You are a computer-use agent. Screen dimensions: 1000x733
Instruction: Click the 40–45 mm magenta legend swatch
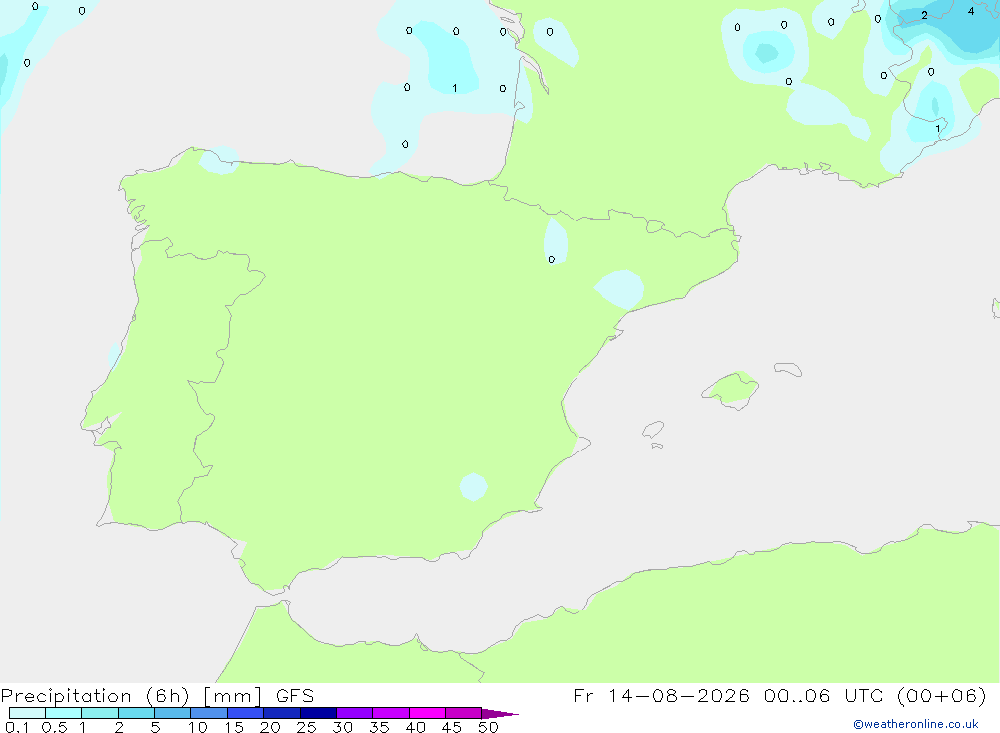coord(427,713)
